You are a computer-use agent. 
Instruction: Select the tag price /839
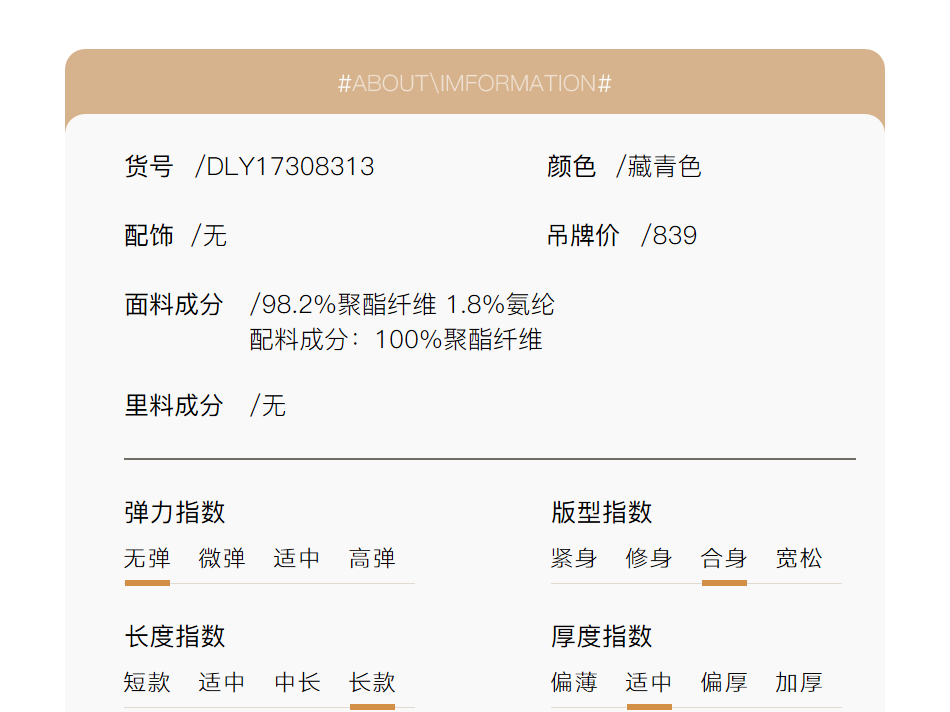[x=669, y=236]
